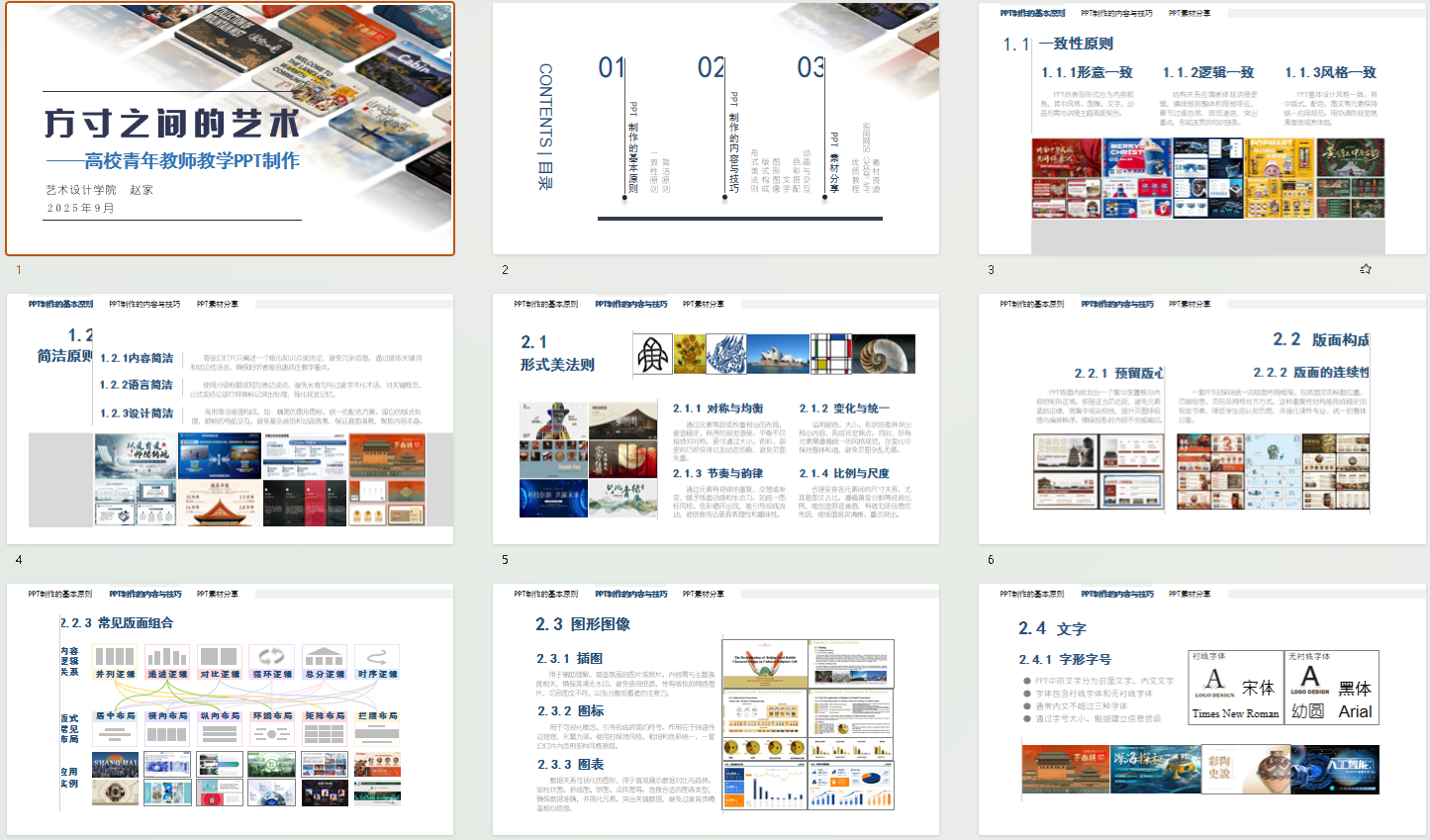The width and height of the screenshot is (1430, 840).
Task: Click the sunflower painting image in slide 5
Action: coord(690,354)
